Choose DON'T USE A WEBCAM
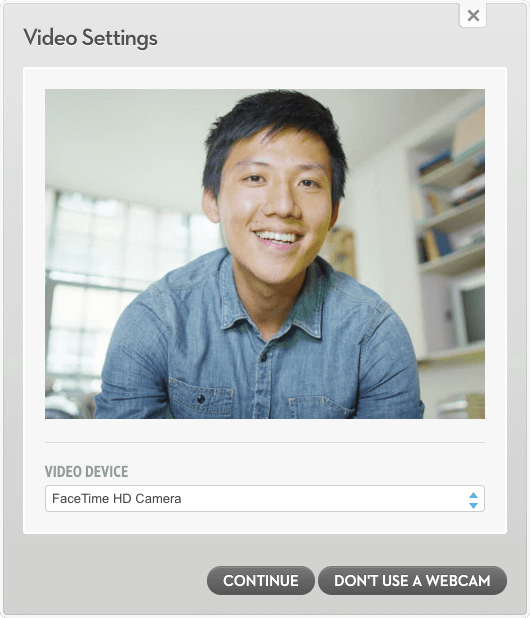Screen dimensions: 530x618 coord(412,581)
